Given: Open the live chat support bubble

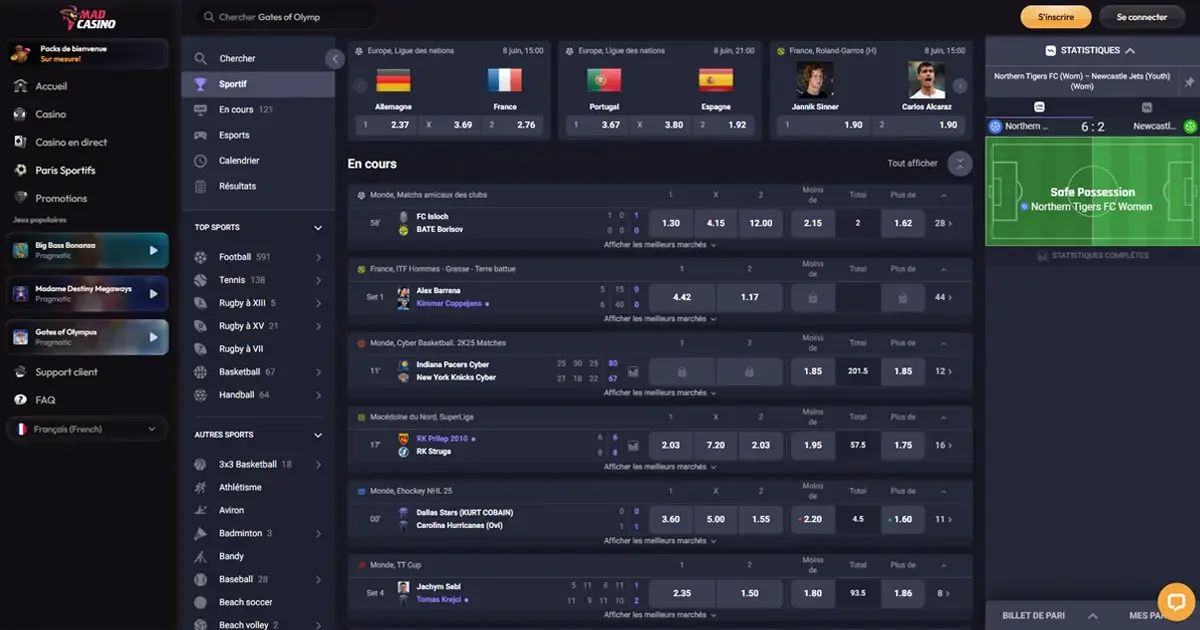Looking at the screenshot, I should point(1177,603).
